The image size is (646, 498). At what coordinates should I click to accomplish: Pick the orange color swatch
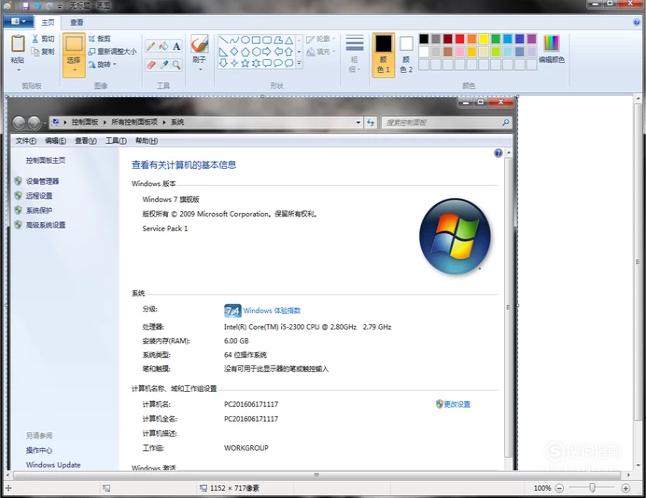[x=471, y=39]
